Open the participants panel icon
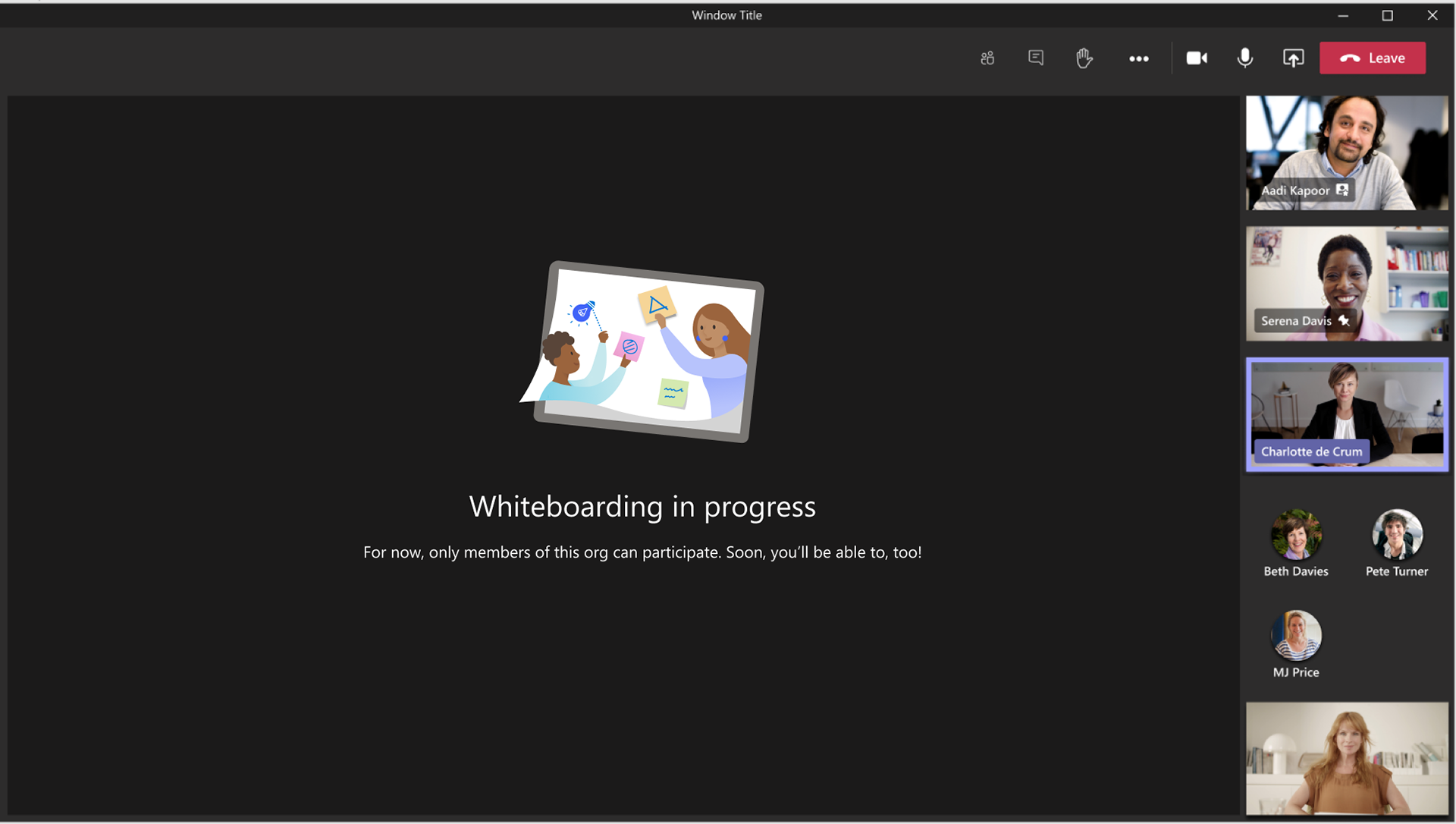The image size is (1456, 824). [987, 58]
